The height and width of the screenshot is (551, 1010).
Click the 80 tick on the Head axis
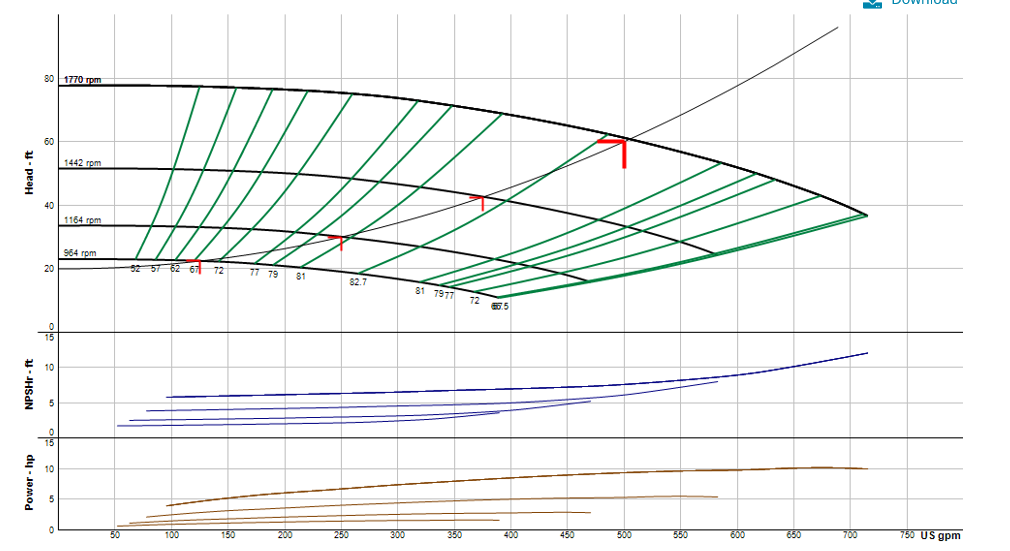coord(49,79)
